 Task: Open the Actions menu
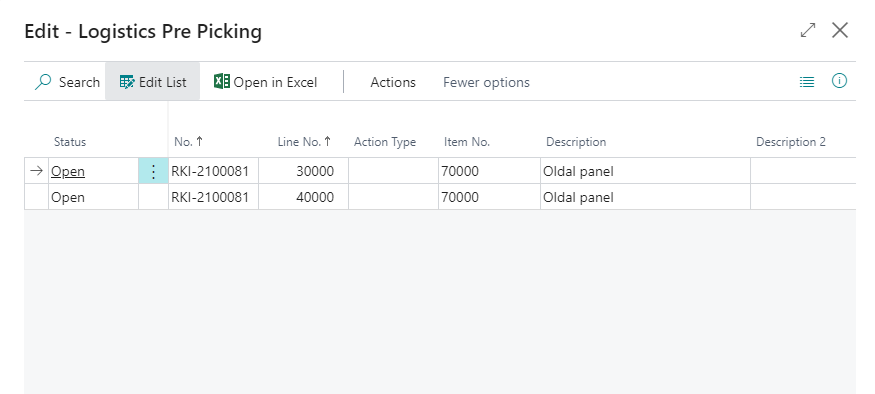pyautogui.click(x=393, y=82)
